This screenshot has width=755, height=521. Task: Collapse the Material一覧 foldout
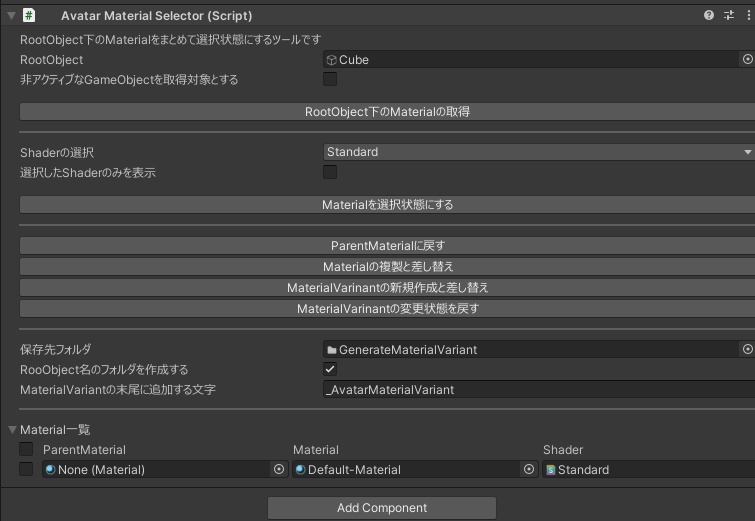point(13,429)
